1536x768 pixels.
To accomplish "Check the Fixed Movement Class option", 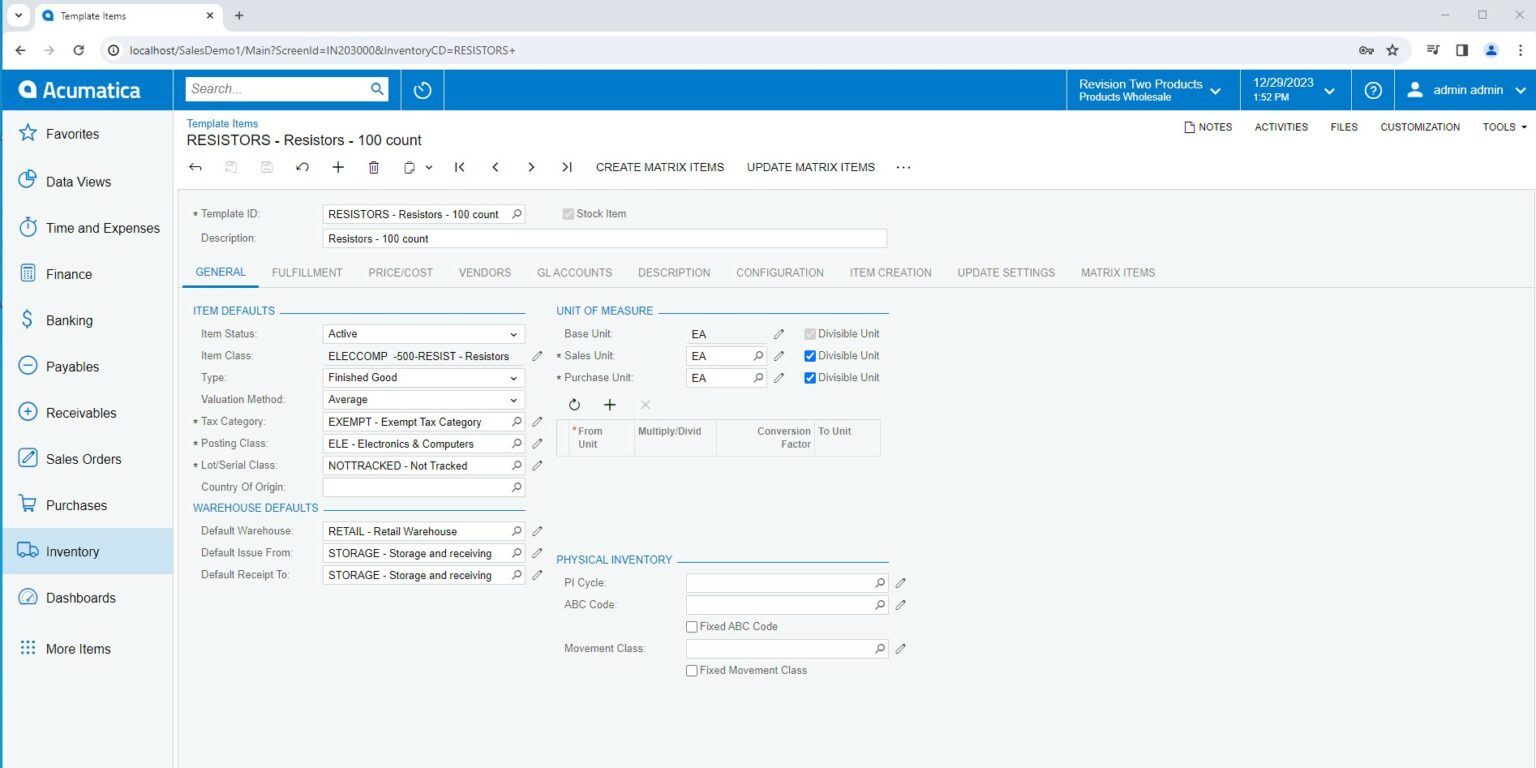I will pos(692,671).
